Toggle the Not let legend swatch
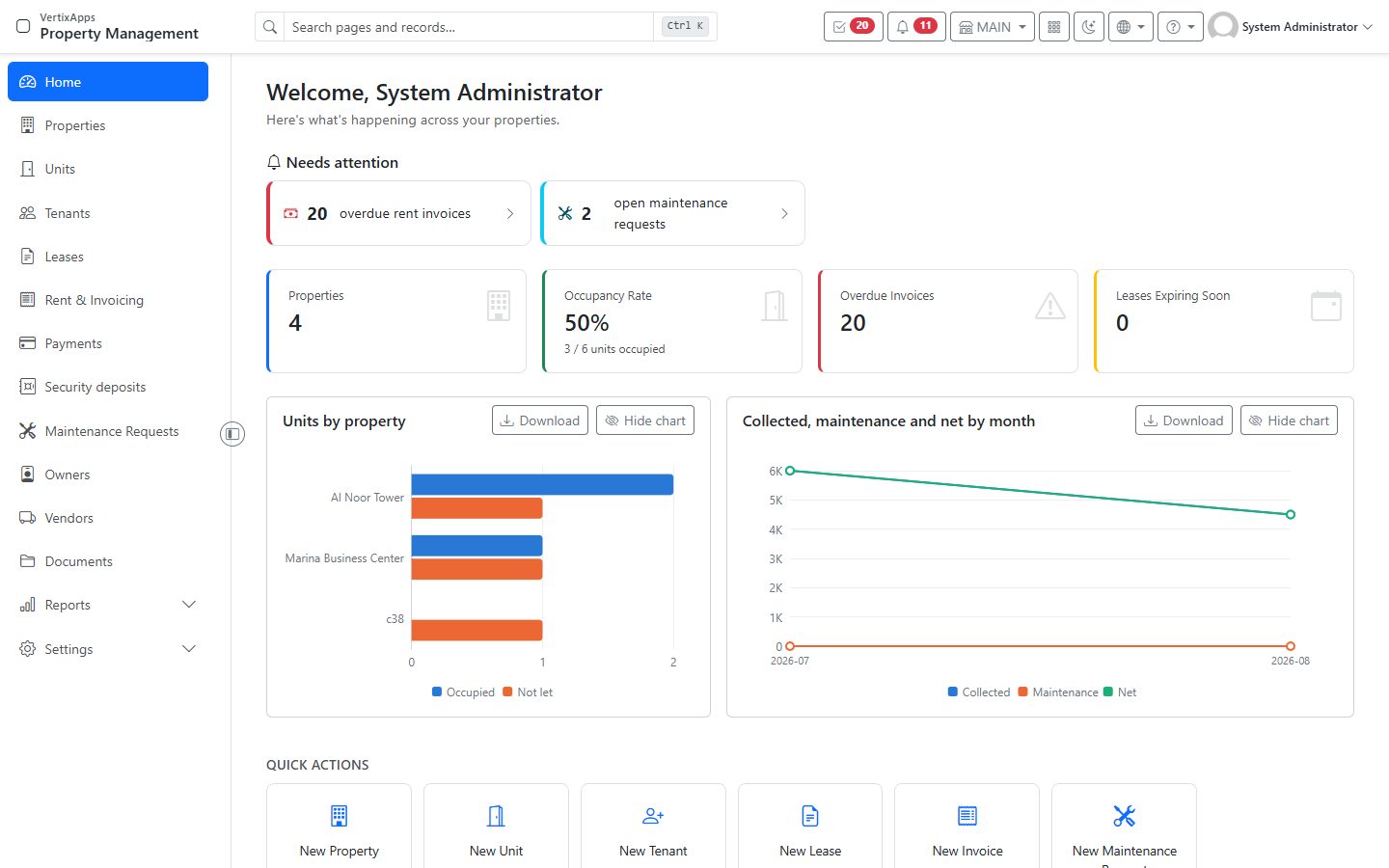Screen dimensions: 1389x868 click(507, 692)
